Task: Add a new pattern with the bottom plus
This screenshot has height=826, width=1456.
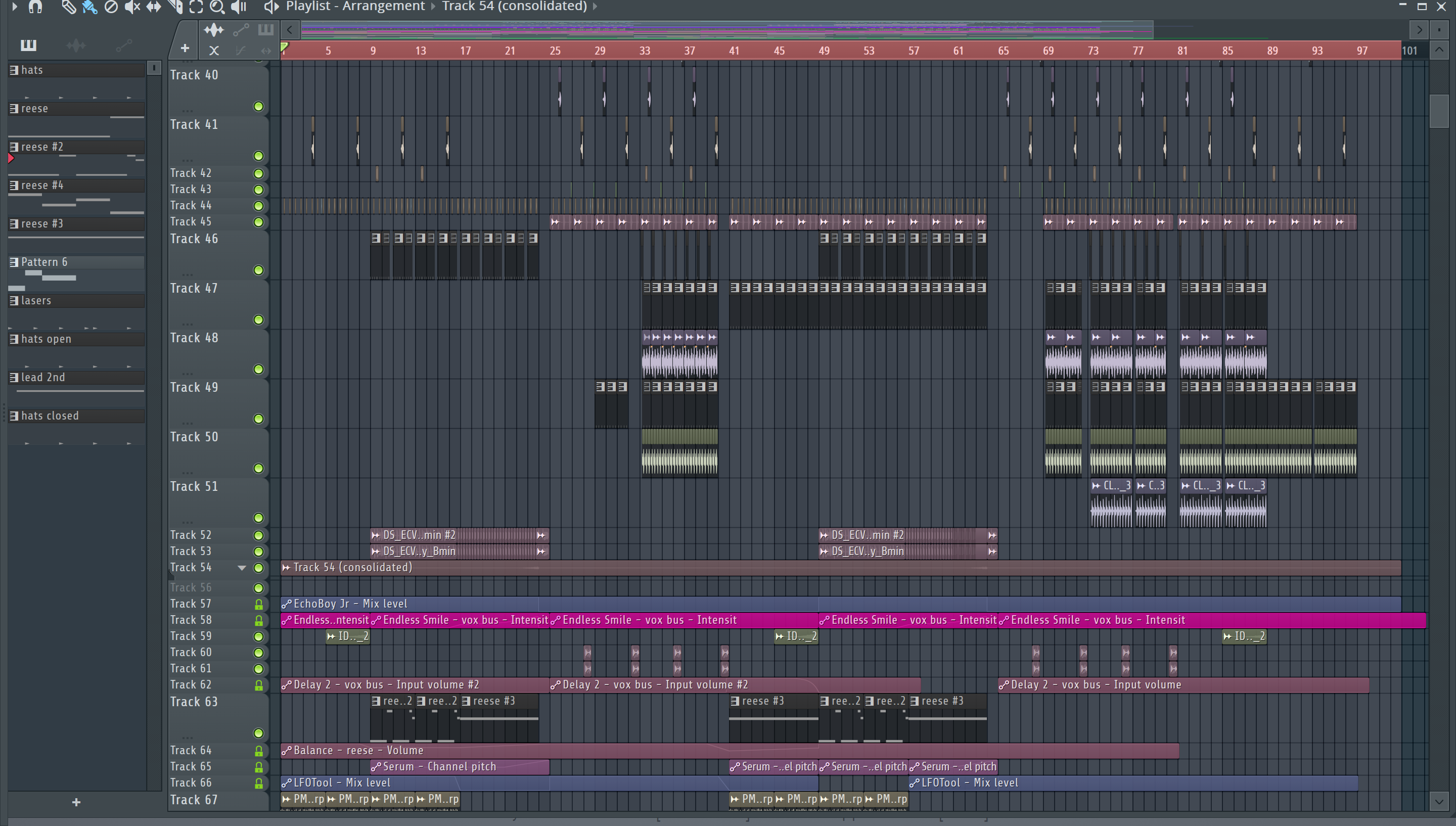Action: [76, 802]
